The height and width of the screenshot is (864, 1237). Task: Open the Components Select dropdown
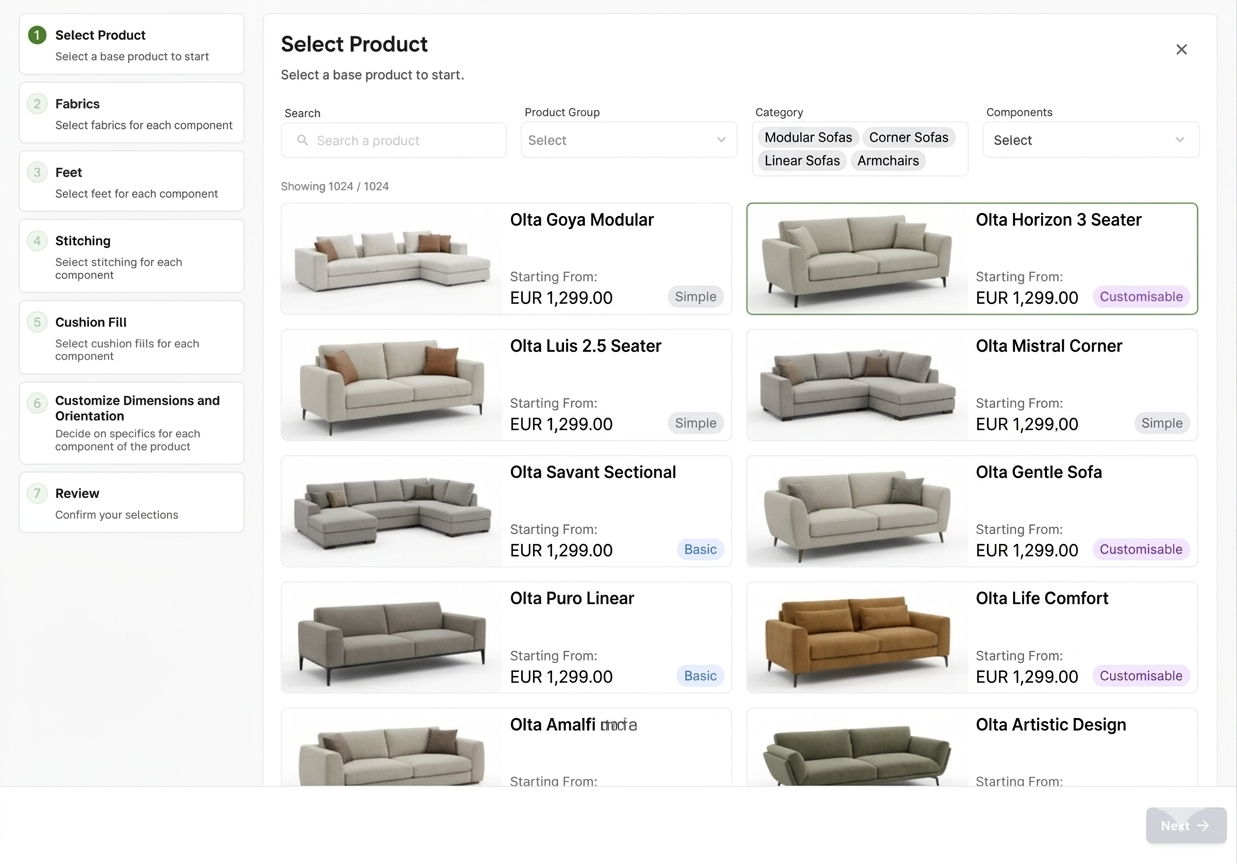point(1090,140)
